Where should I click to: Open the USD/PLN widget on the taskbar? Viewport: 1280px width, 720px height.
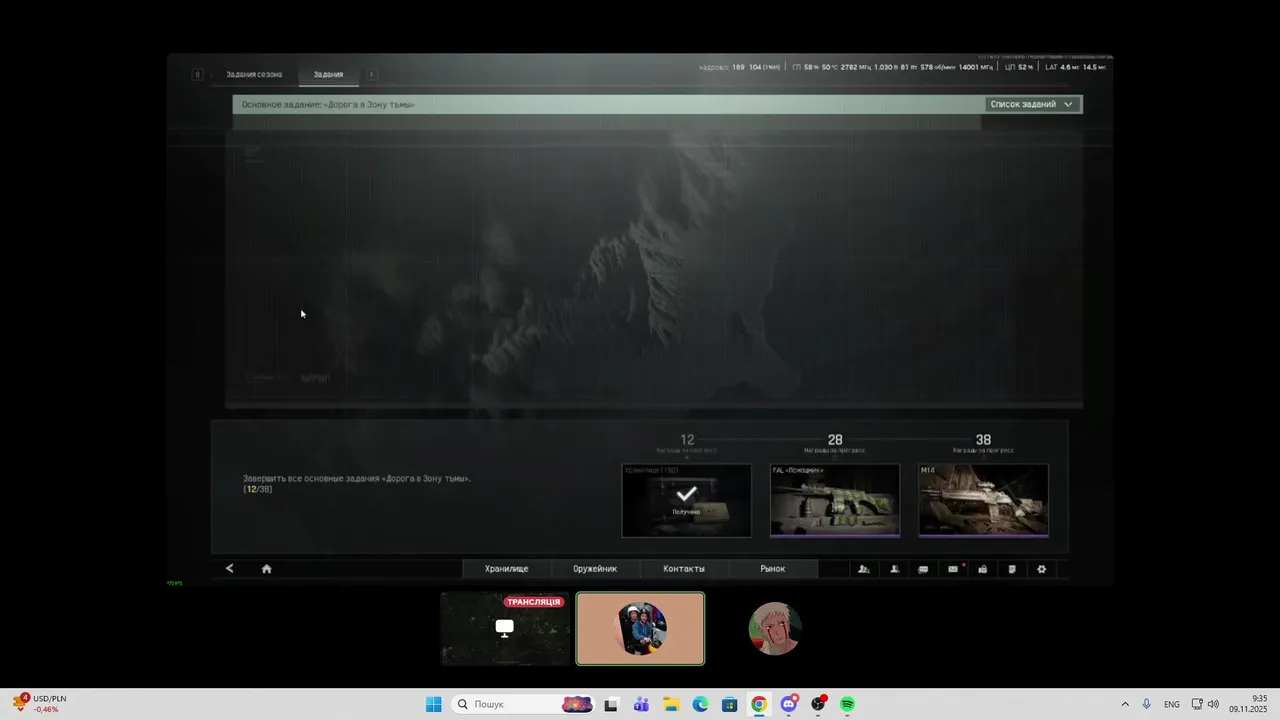(38, 704)
